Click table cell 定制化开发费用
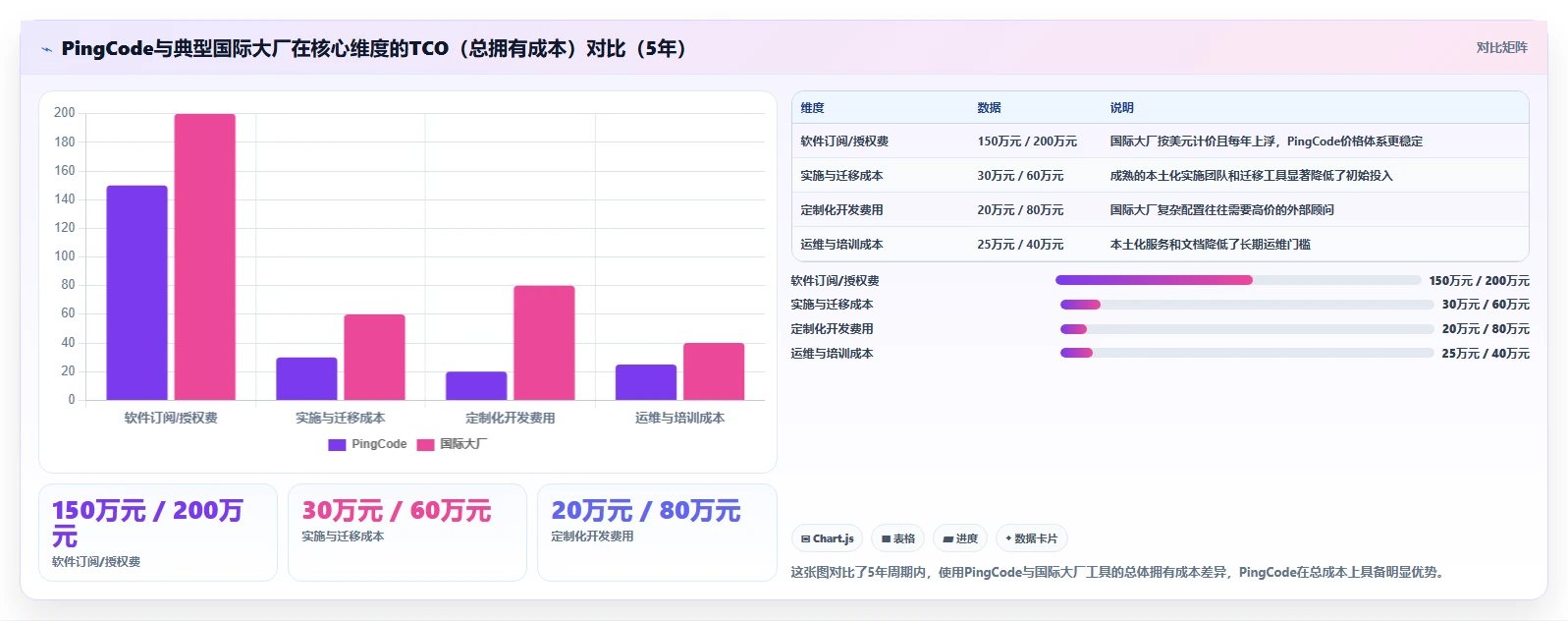1568x621 pixels. coord(841,210)
